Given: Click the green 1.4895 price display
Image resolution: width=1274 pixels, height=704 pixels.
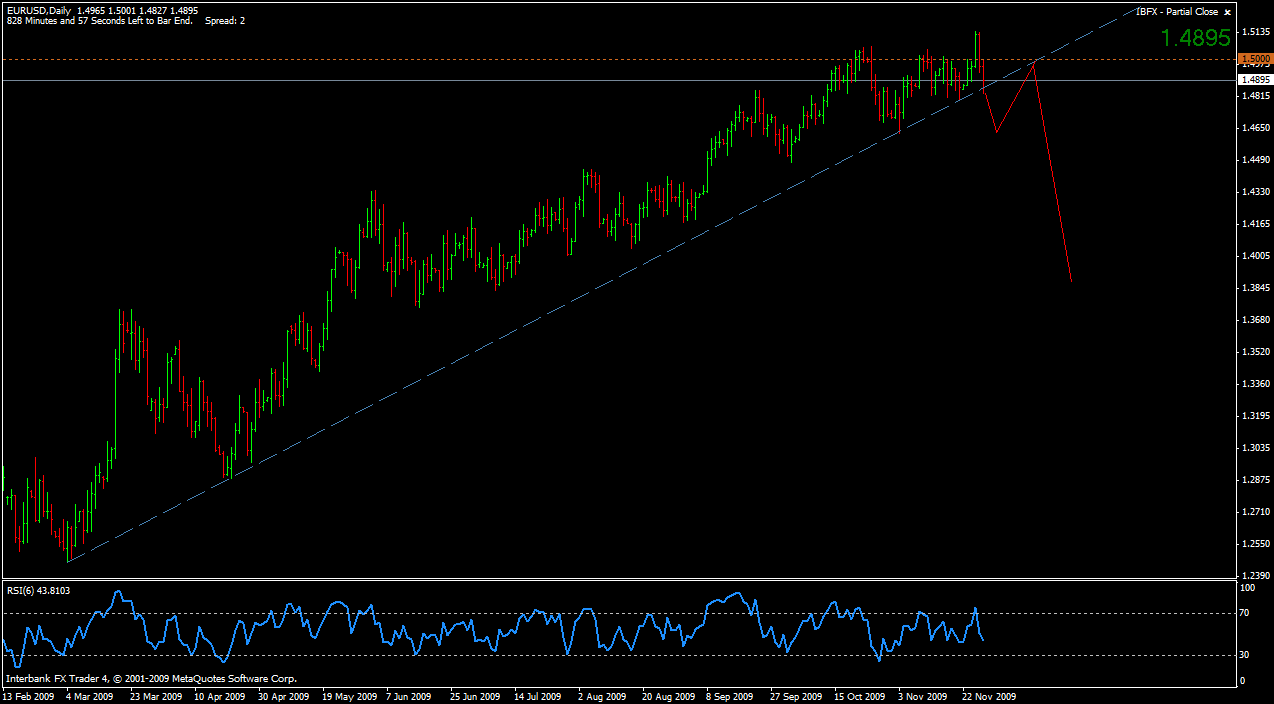Looking at the screenshot, I should tap(1195, 39).
